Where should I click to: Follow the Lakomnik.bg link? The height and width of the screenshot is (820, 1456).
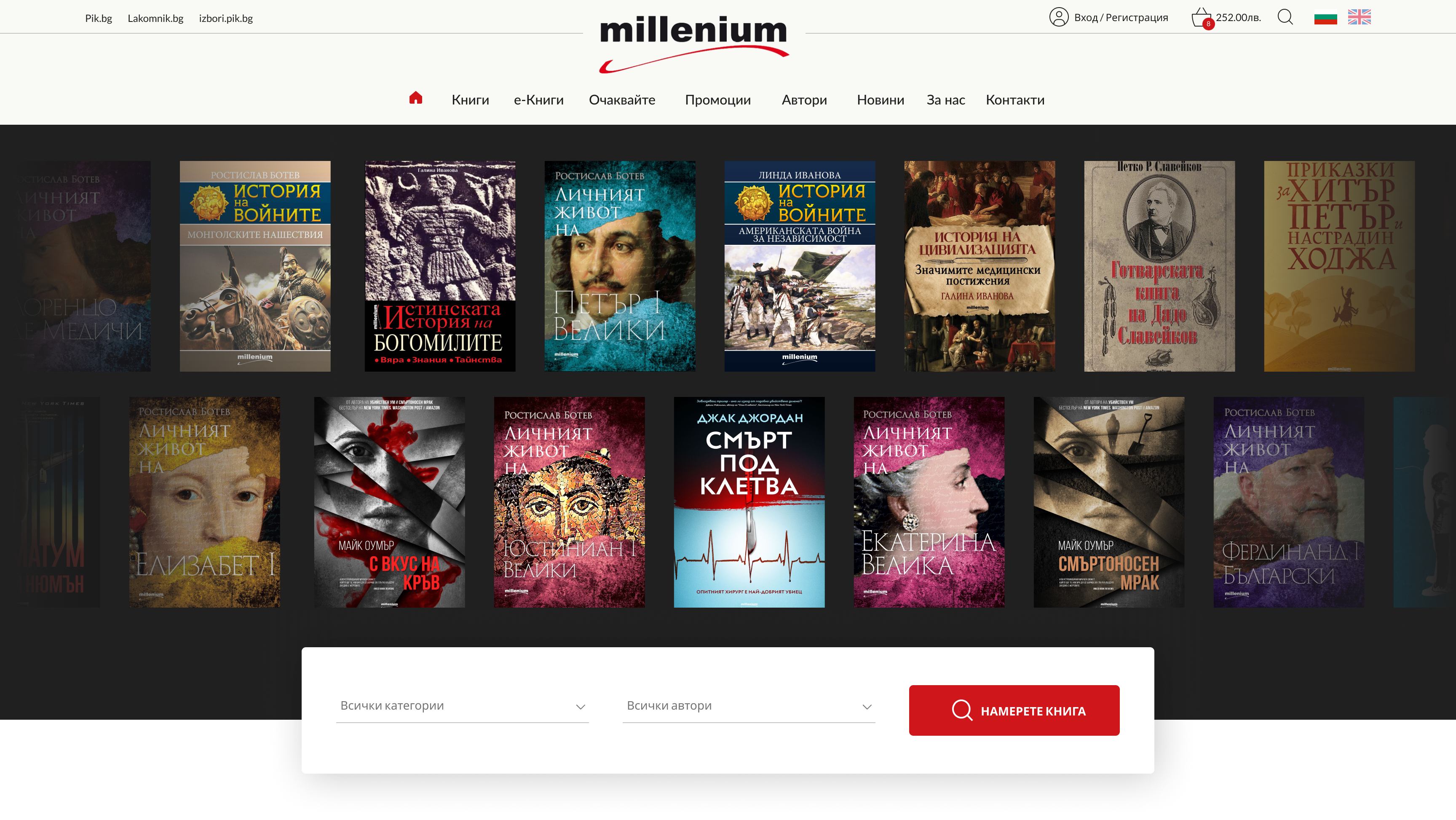point(155,18)
